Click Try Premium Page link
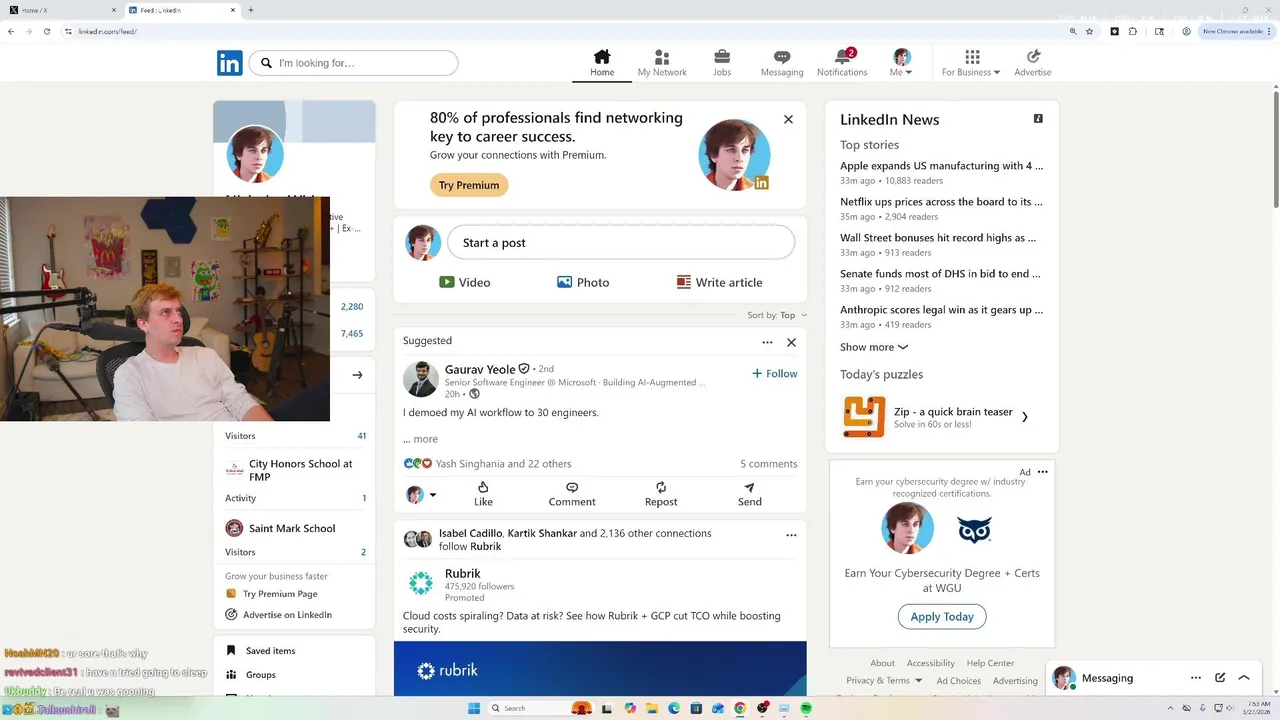The width and height of the screenshot is (1280, 720). [280, 594]
